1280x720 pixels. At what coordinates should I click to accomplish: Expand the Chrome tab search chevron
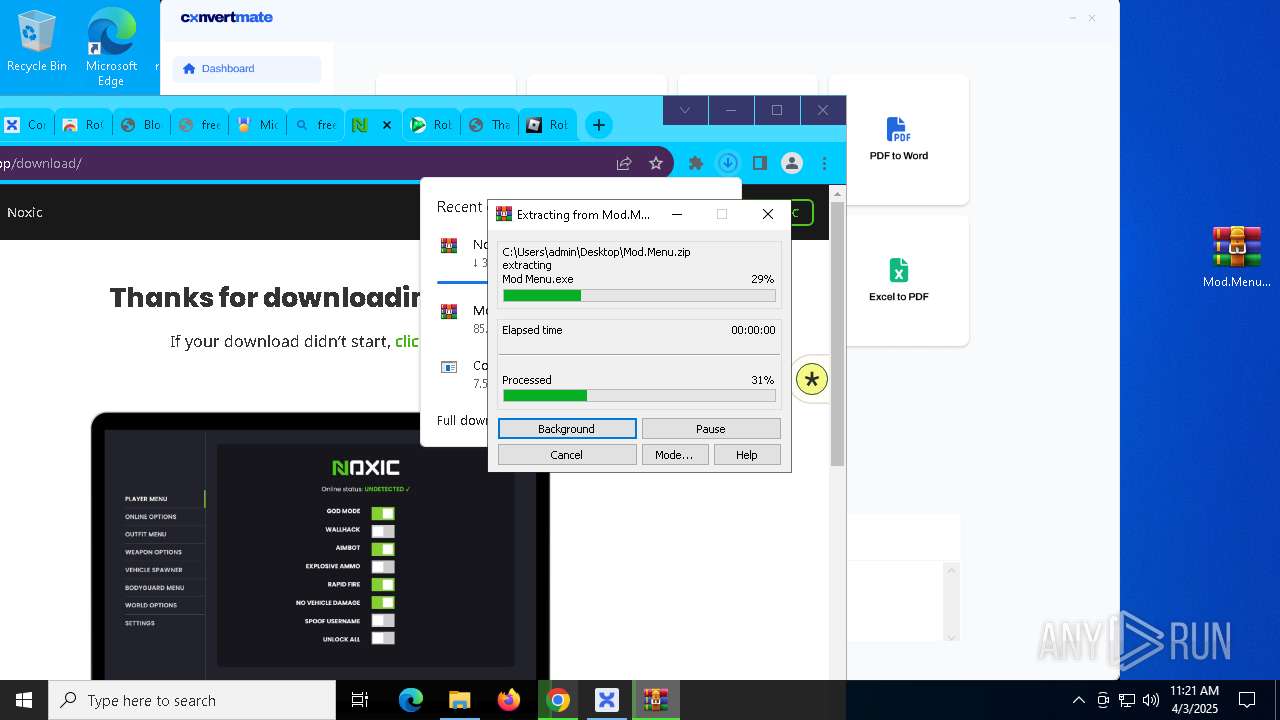click(x=685, y=110)
